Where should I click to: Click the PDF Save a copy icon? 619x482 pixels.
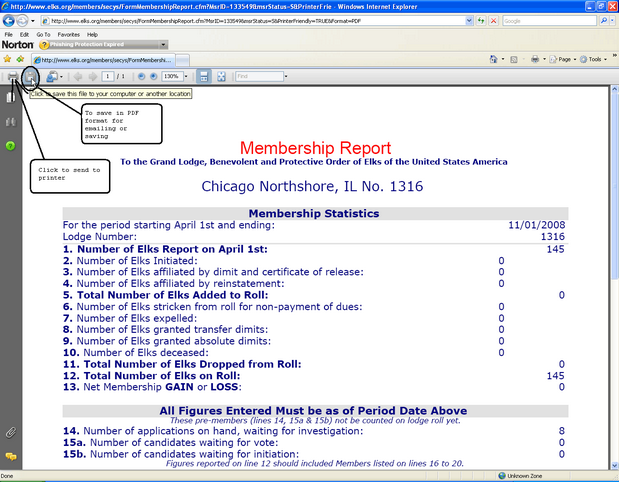30,77
